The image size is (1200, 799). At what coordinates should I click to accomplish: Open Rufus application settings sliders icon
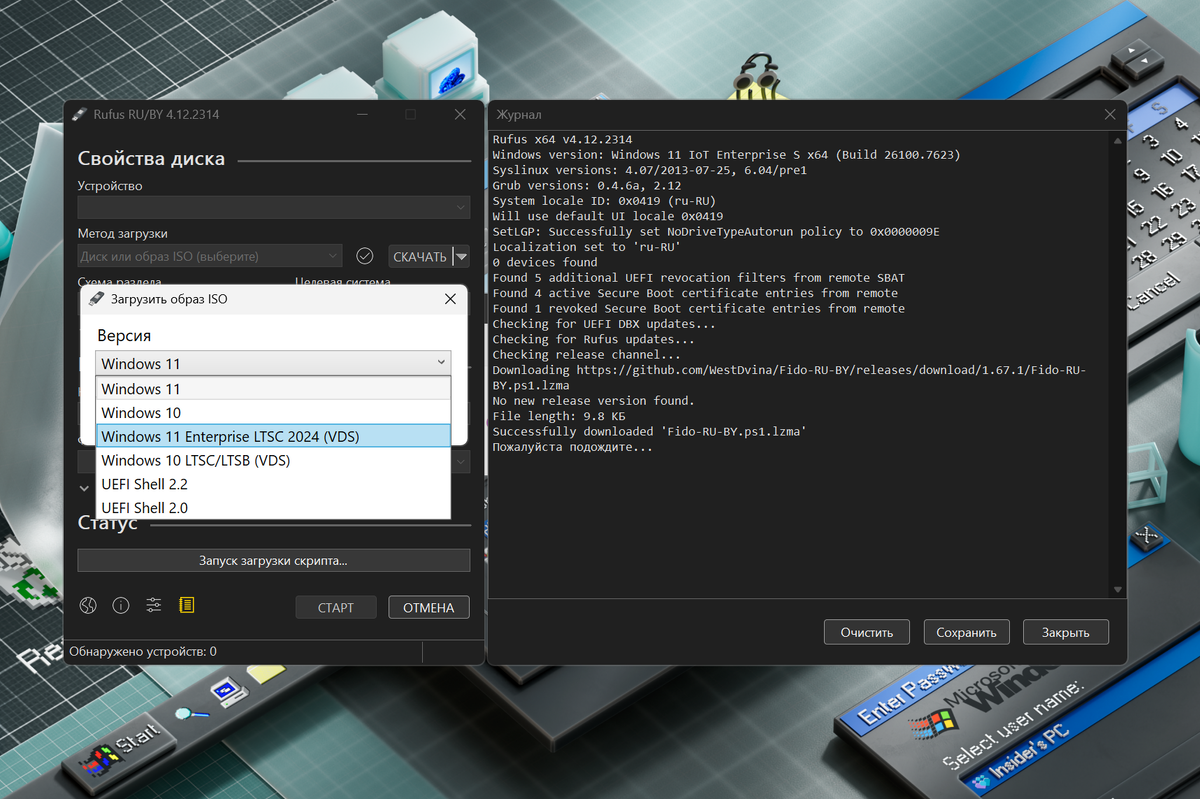[x=153, y=605]
